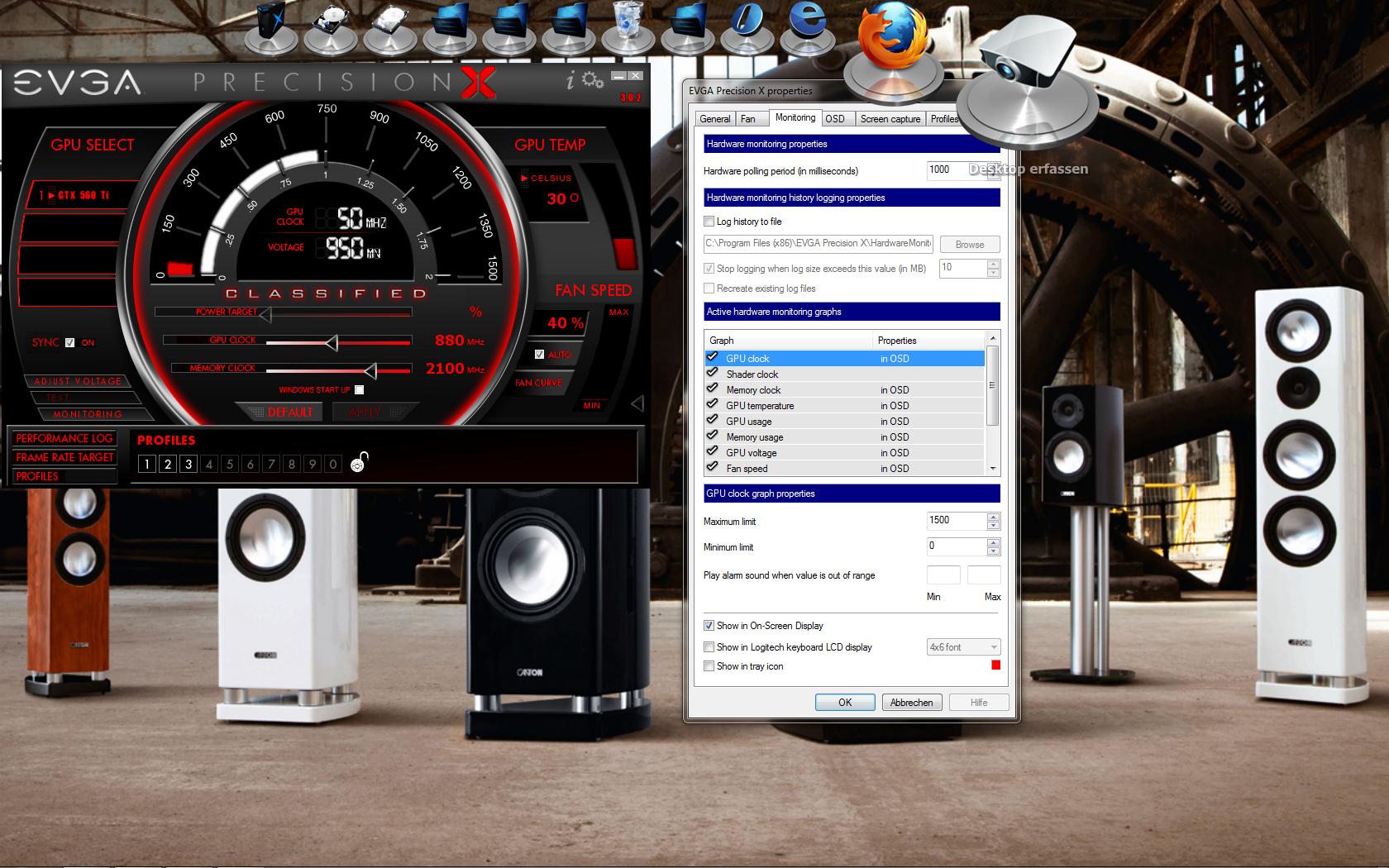Select the Memory usage graph row
1389x868 pixels.
(x=845, y=436)
